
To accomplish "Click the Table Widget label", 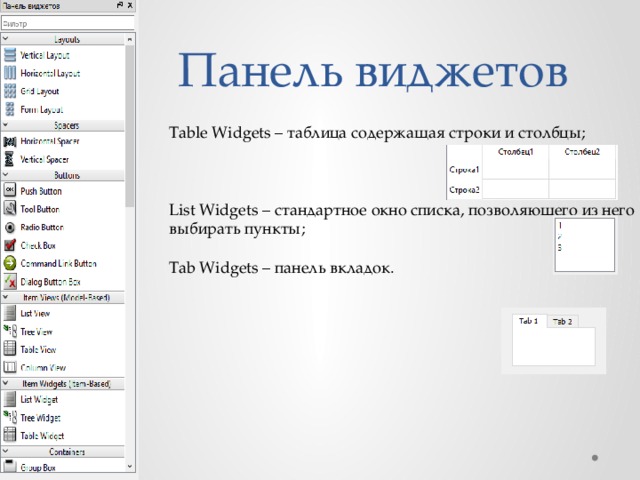I will pos(42,436).
